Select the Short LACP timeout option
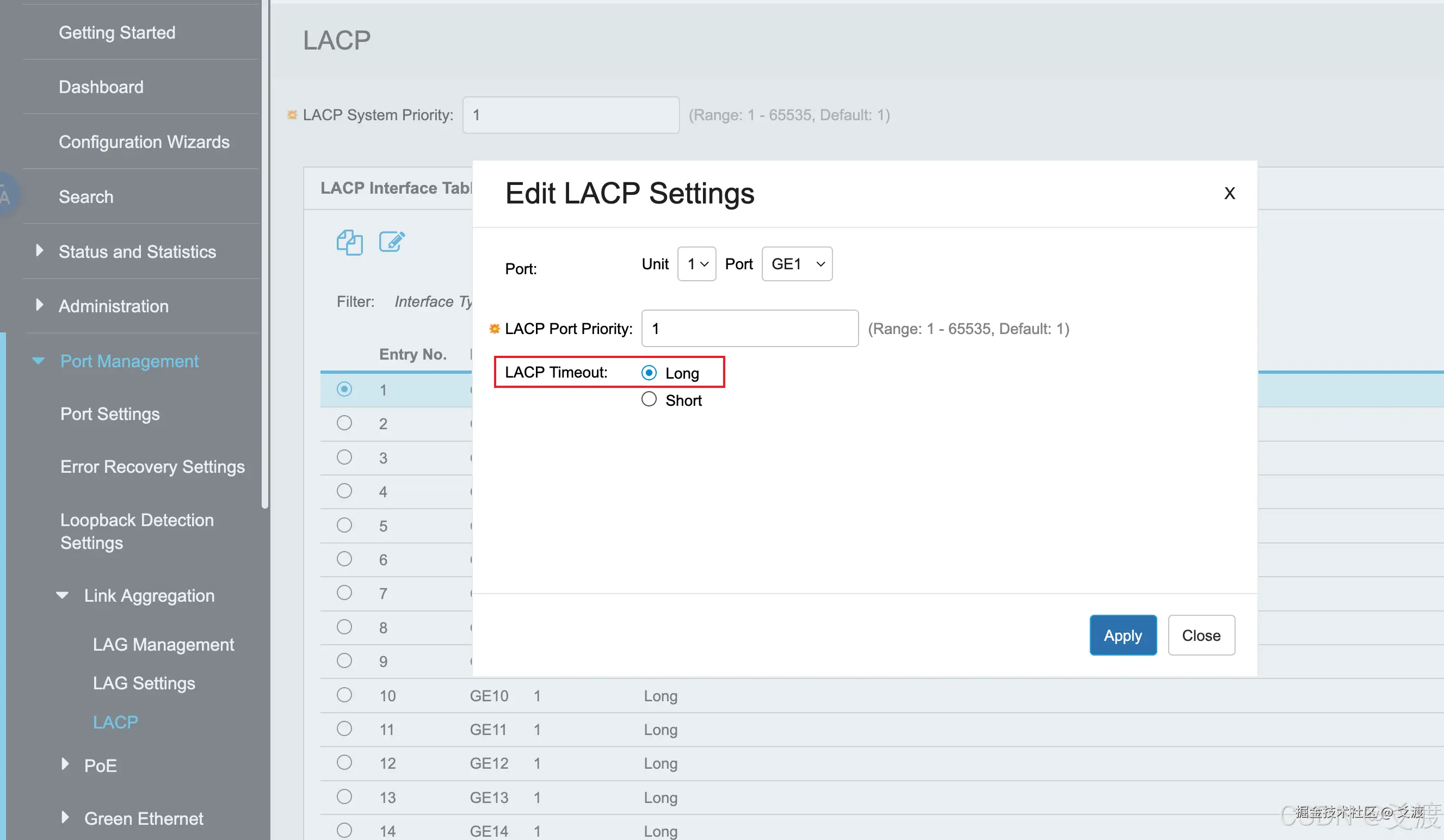 tap(649, 399)
